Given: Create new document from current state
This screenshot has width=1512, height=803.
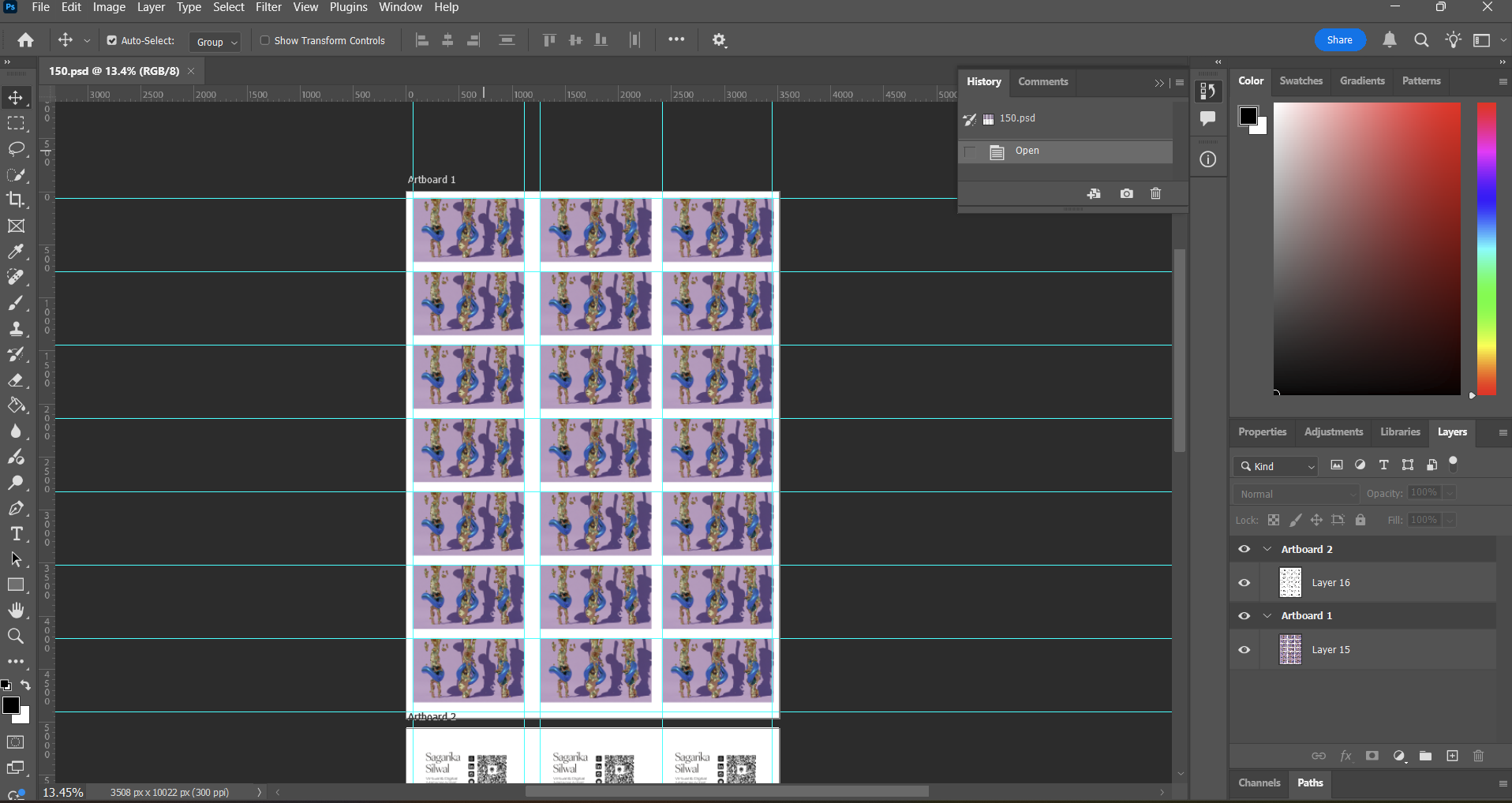Looking at the screenshot, I should (1094, 193).
